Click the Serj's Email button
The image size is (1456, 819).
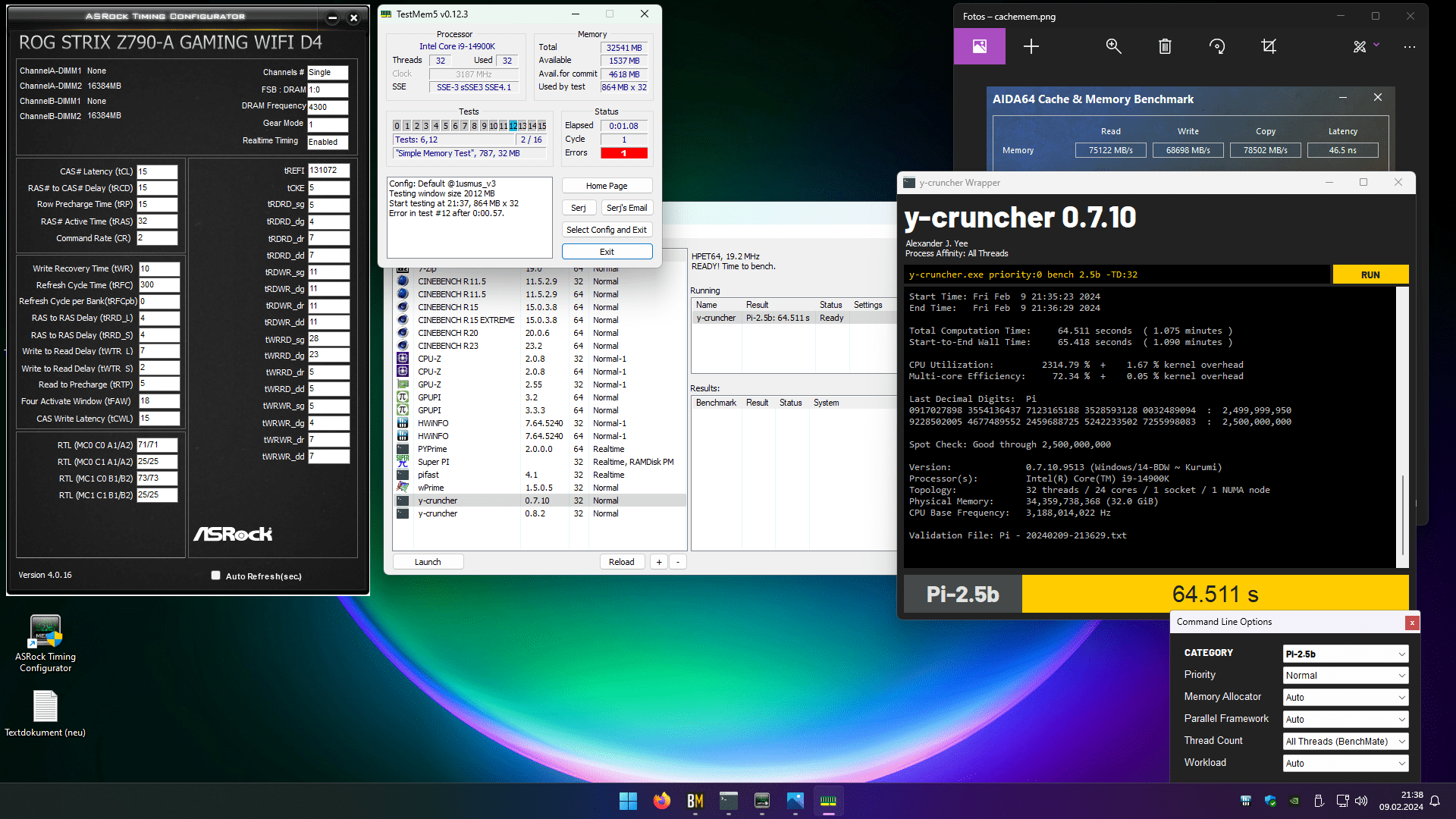coord(627,208)
